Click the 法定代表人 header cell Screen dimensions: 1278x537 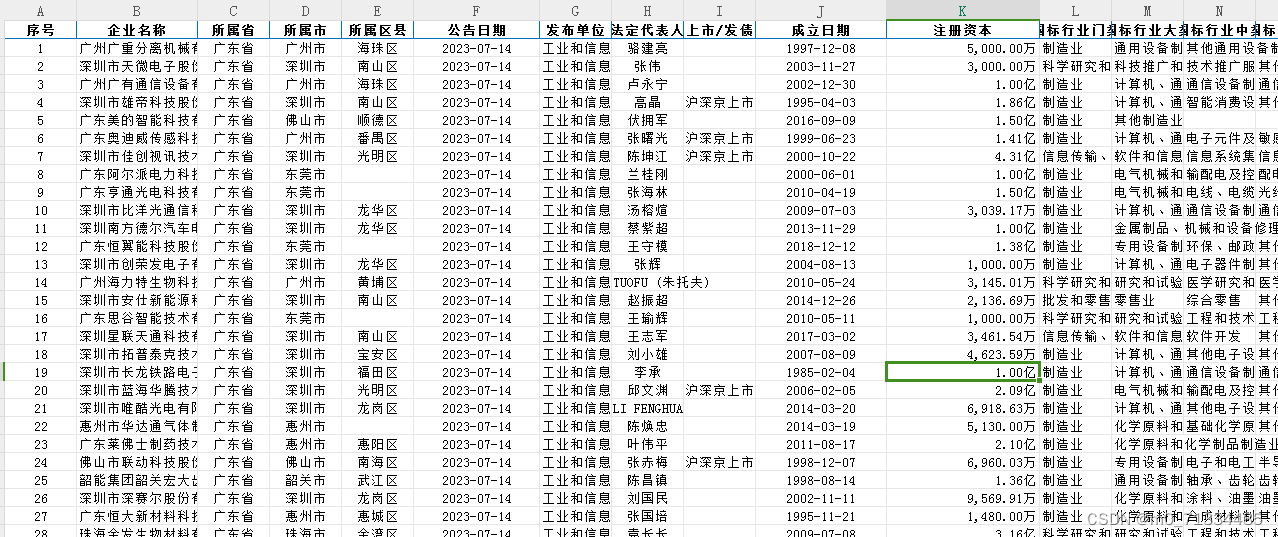tap(648, 30)
